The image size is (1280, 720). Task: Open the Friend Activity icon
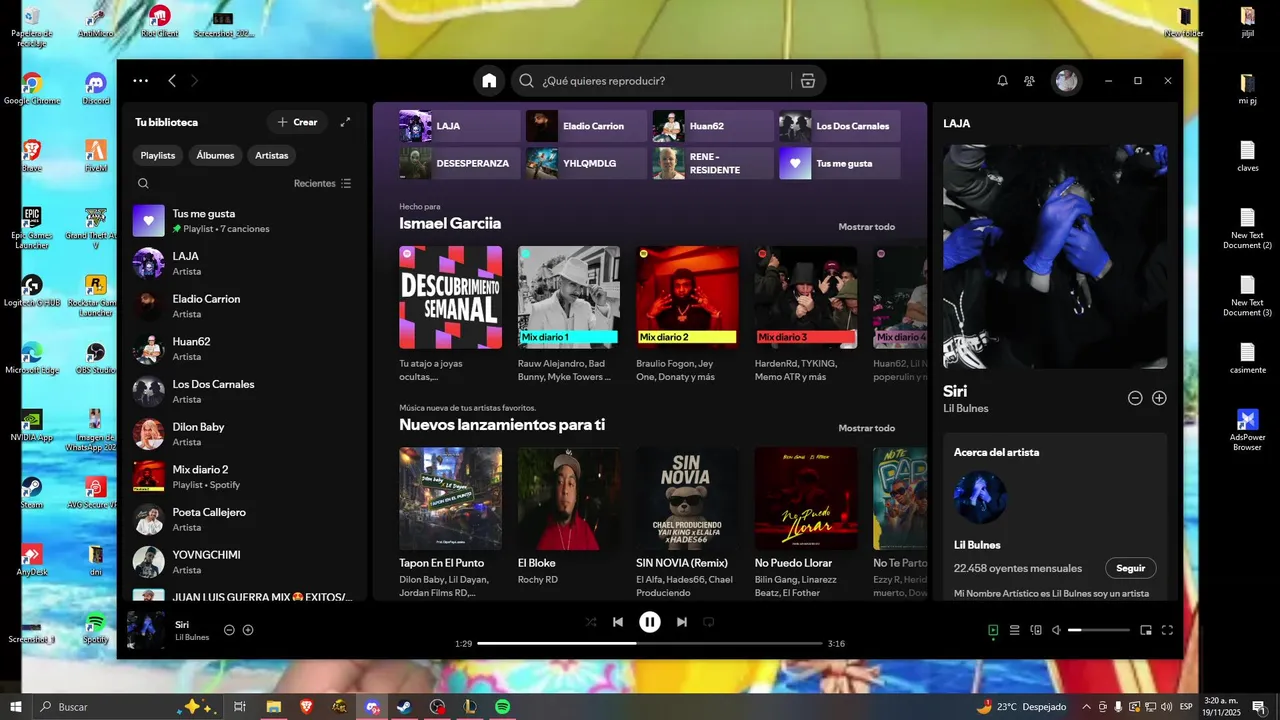[x=1029, y=81]
